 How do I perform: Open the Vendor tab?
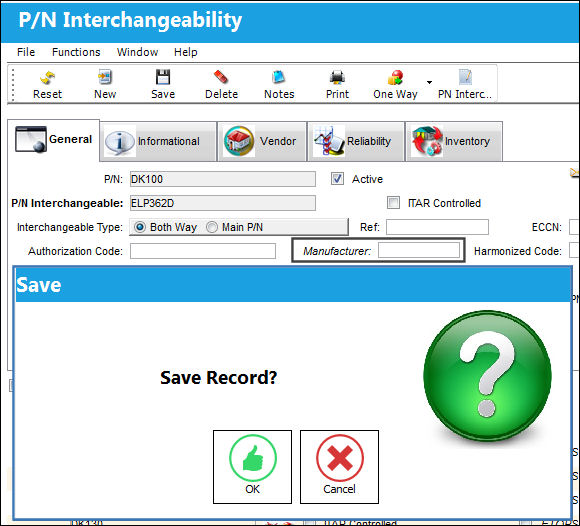tap(262, 141)
